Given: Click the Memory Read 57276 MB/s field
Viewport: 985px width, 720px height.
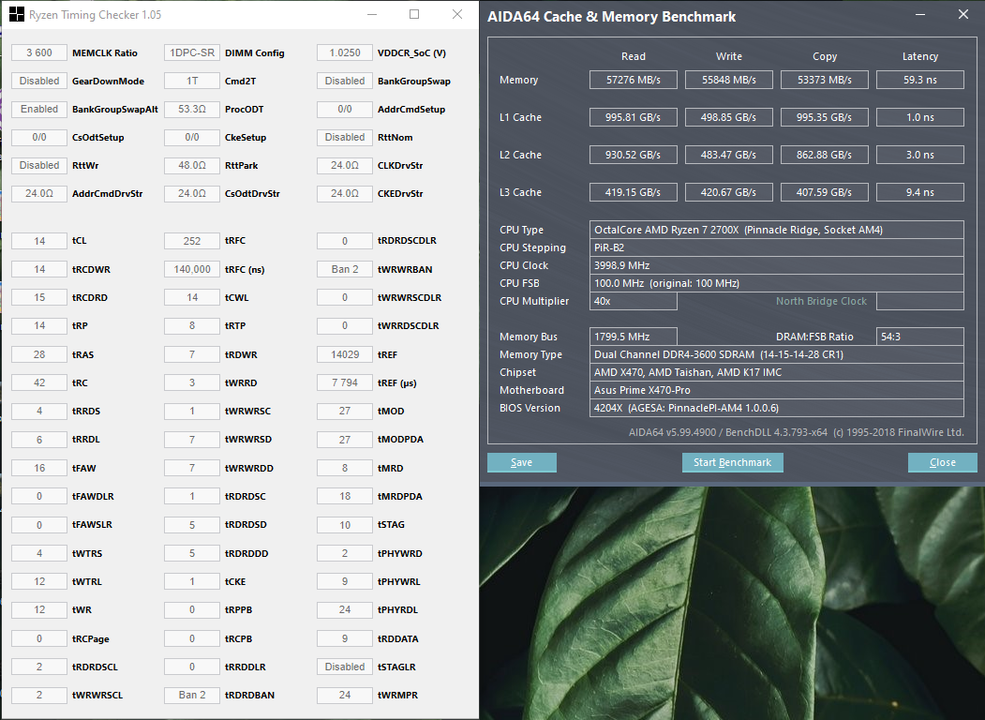Looking at the screenshot, I should 633,80.
